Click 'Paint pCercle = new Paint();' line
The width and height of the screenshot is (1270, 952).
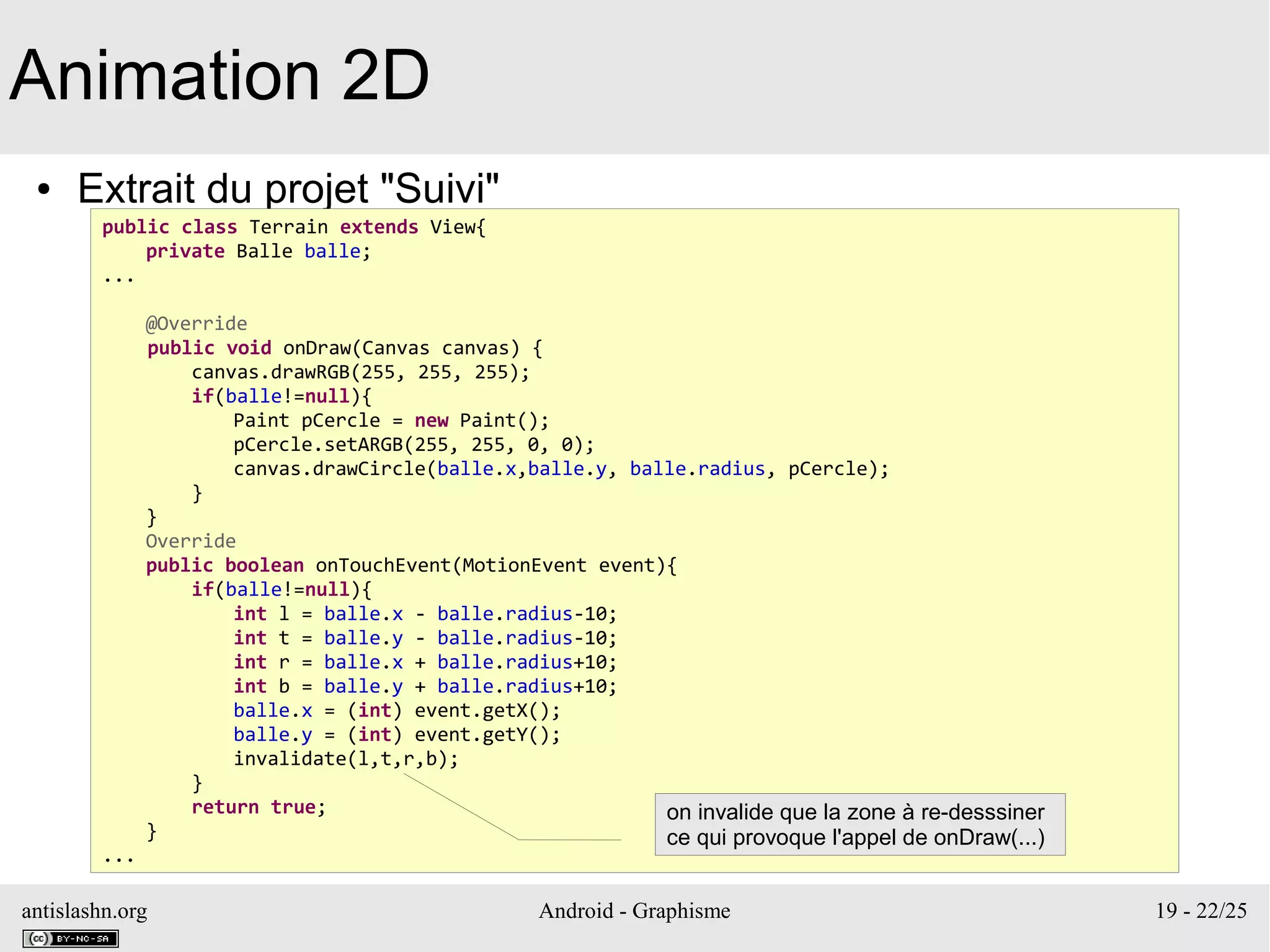(x=391, y=420)
